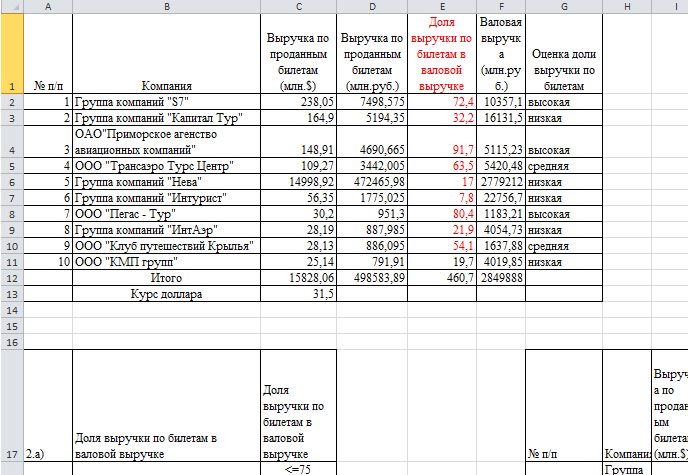Select 'ОАО"Приморское агенство авиационных компаний"' cell

click(167, 142)
